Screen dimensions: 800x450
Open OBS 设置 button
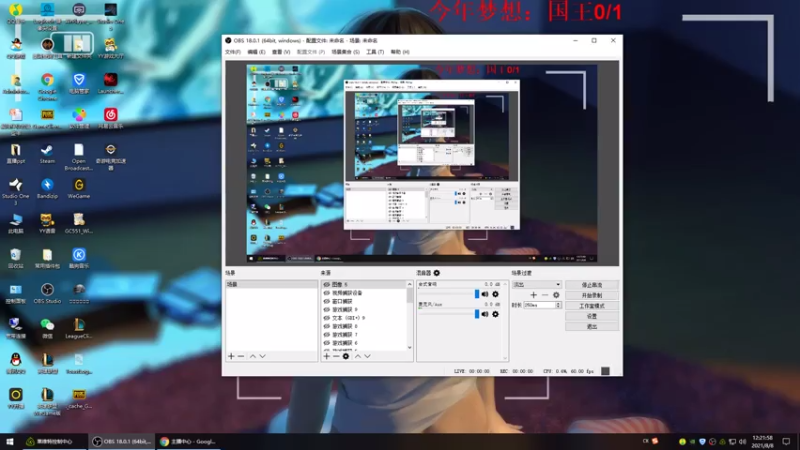tap(592, 316)
